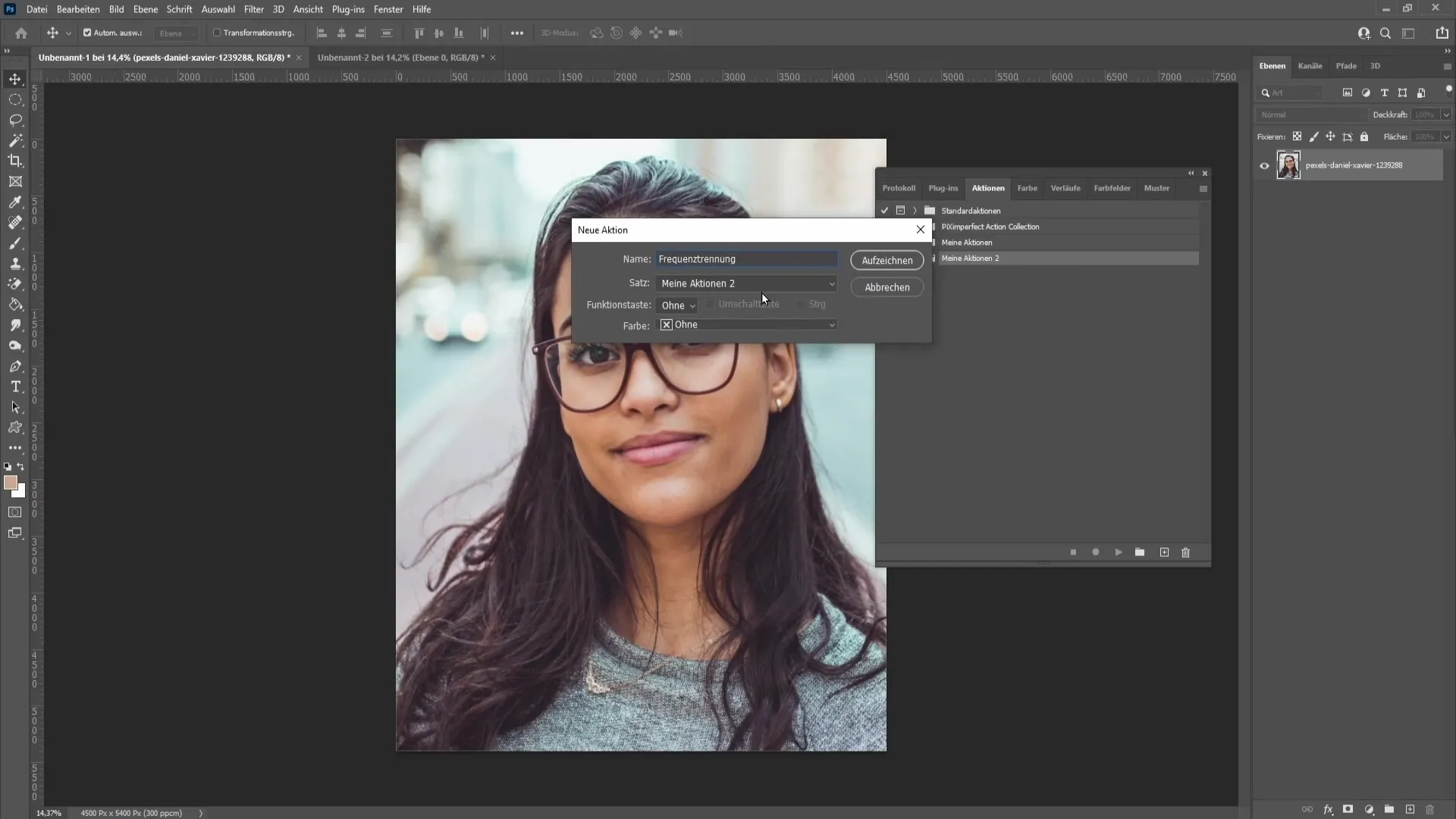
Task: Select the Path Selection tool
Action: tap(15, 407)
